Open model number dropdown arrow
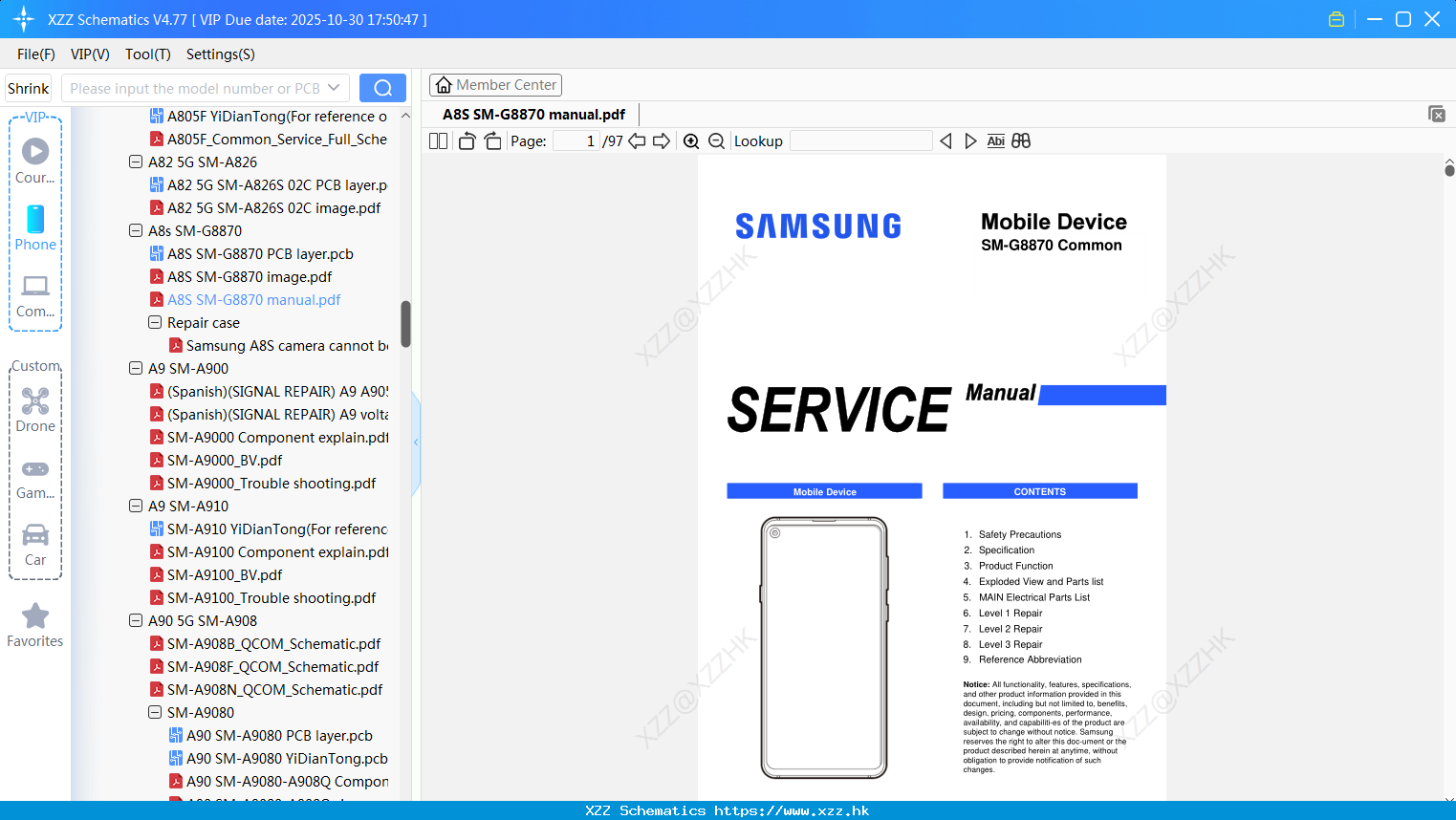Image resolution: width=1456 pixels, height=820 pixels. 334,88
